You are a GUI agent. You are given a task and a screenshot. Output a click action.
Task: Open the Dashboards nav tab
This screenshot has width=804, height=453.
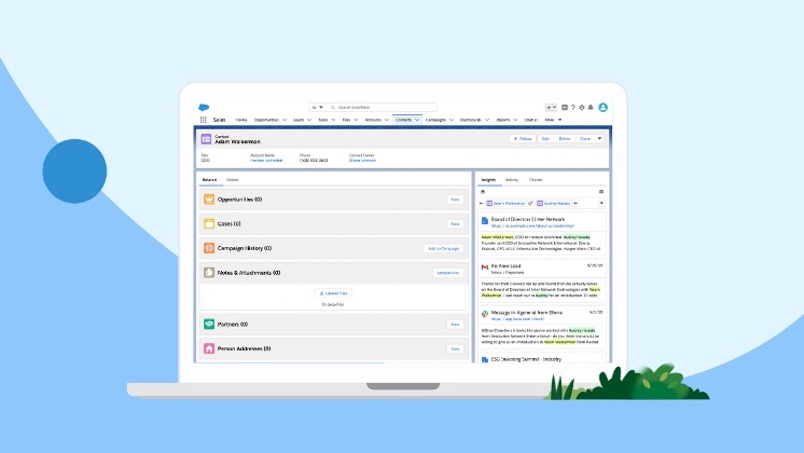click(470, 120)
